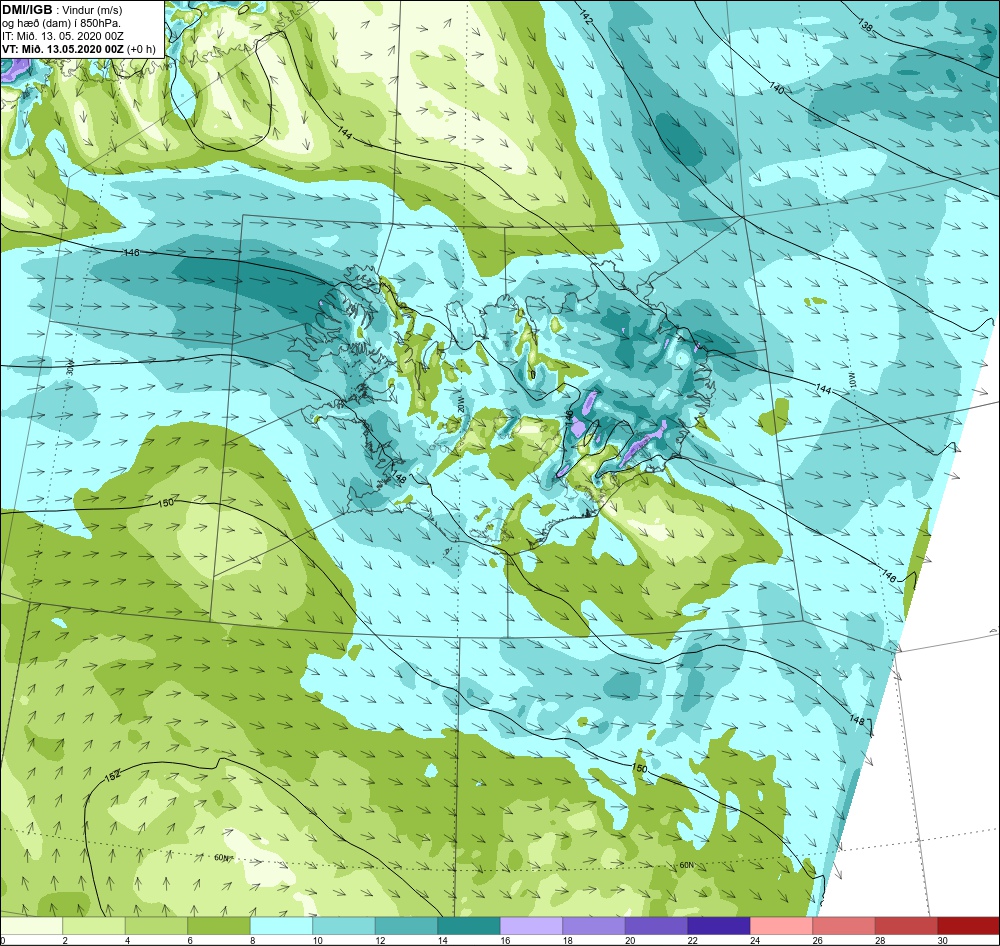Click the 30W longitude label
This screenshot has height=946, width=1000.
(70, 368)
